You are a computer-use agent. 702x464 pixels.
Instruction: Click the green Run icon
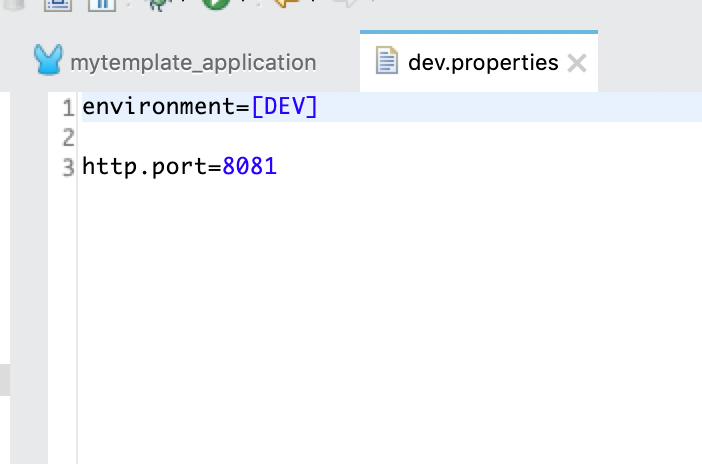[x=216, y=4]
